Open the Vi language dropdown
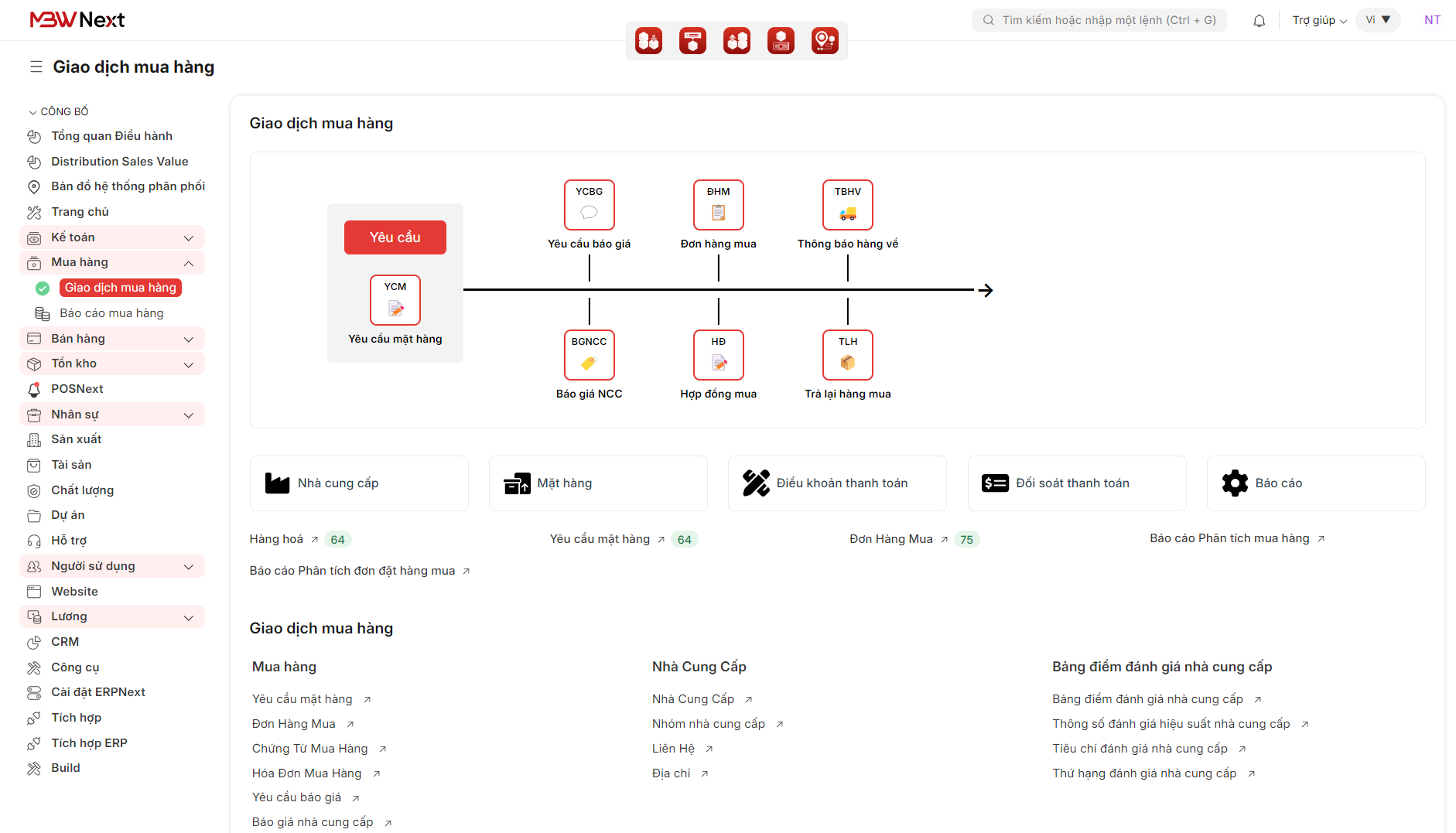Screen dimensions: 1456x833 coord(1378,20)
